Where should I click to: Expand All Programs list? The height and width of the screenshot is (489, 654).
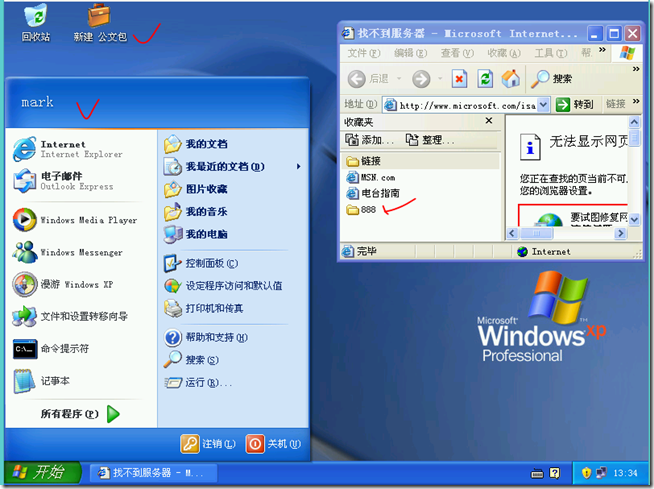(x=80, y=413)
